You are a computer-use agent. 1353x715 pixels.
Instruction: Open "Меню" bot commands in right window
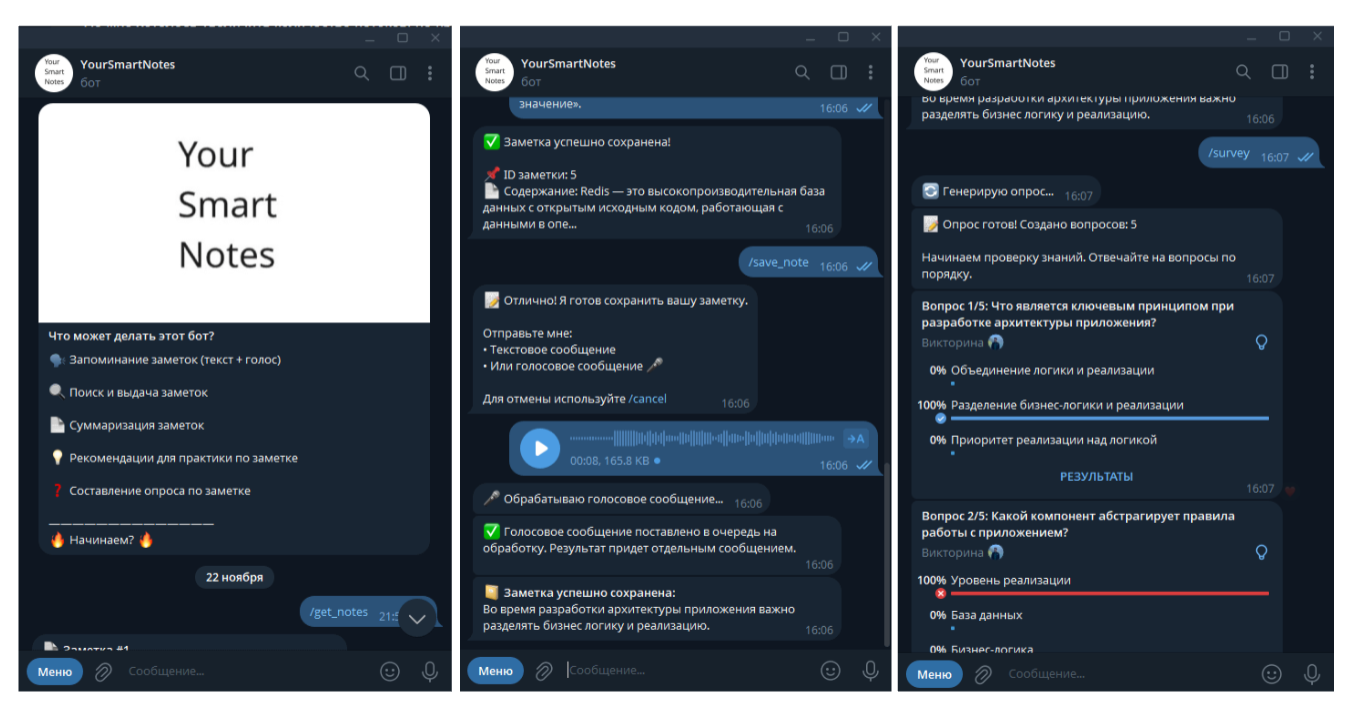click(934, 674)
